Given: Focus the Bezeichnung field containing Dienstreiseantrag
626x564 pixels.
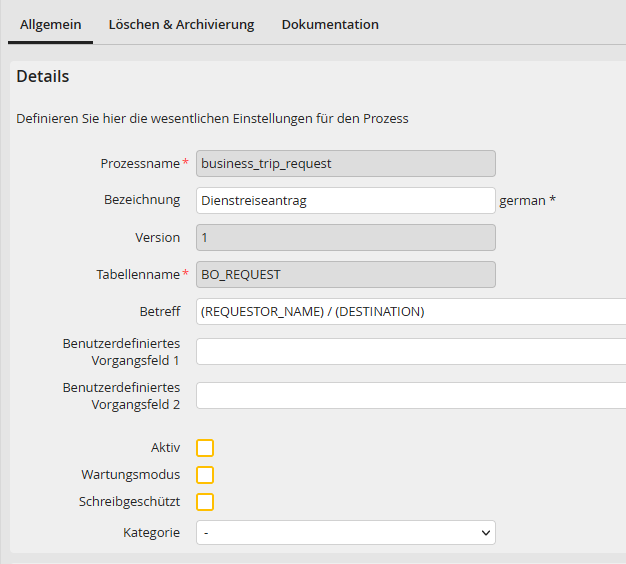Looking at the screenshot, I should 345,200.
